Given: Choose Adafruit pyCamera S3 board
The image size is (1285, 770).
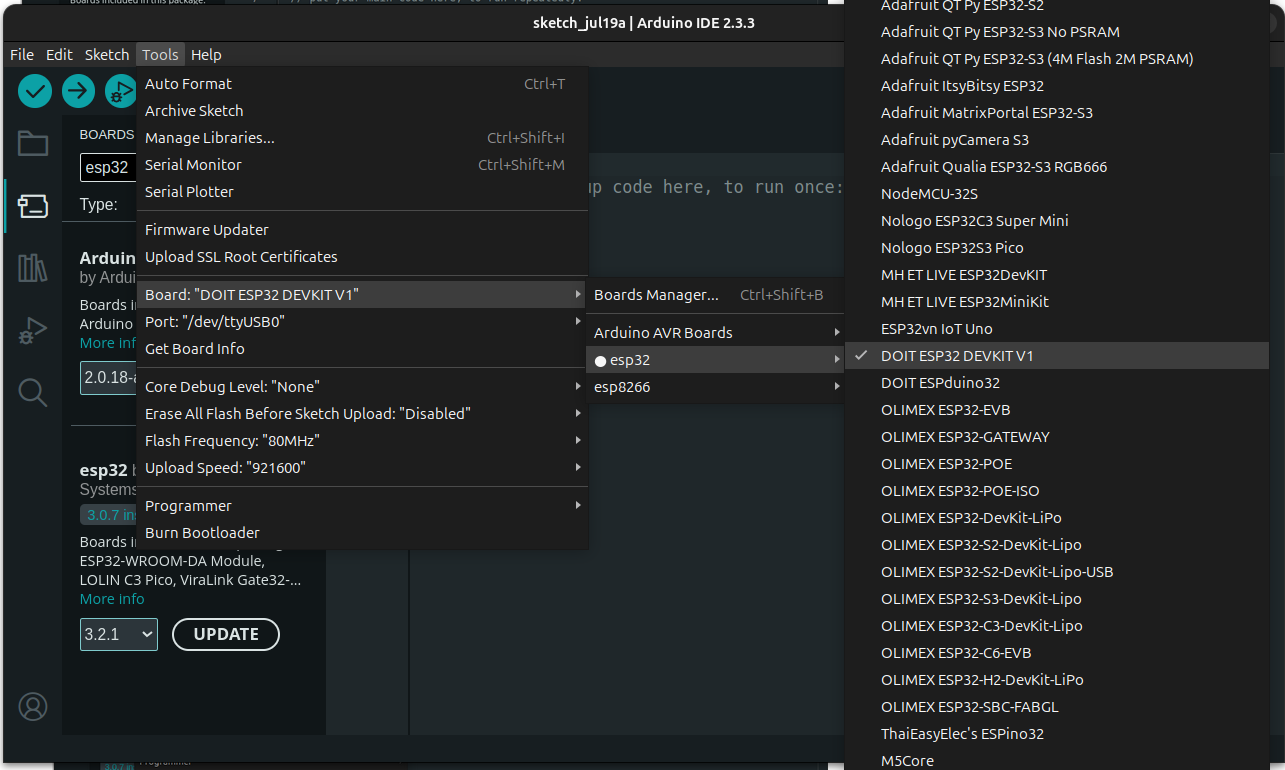Looking at the screenshot, I should click(1056, 140).
